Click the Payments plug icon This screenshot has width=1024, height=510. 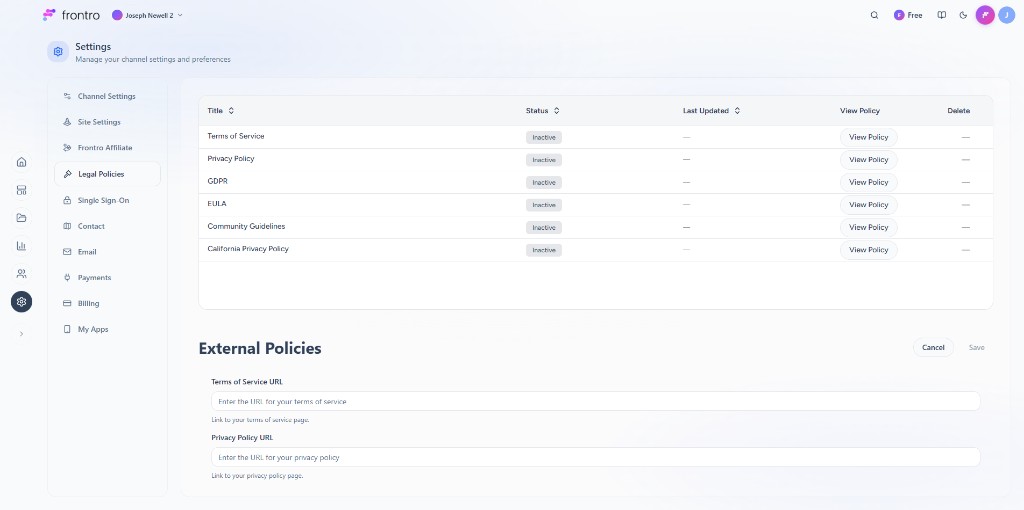pos(67,278)
